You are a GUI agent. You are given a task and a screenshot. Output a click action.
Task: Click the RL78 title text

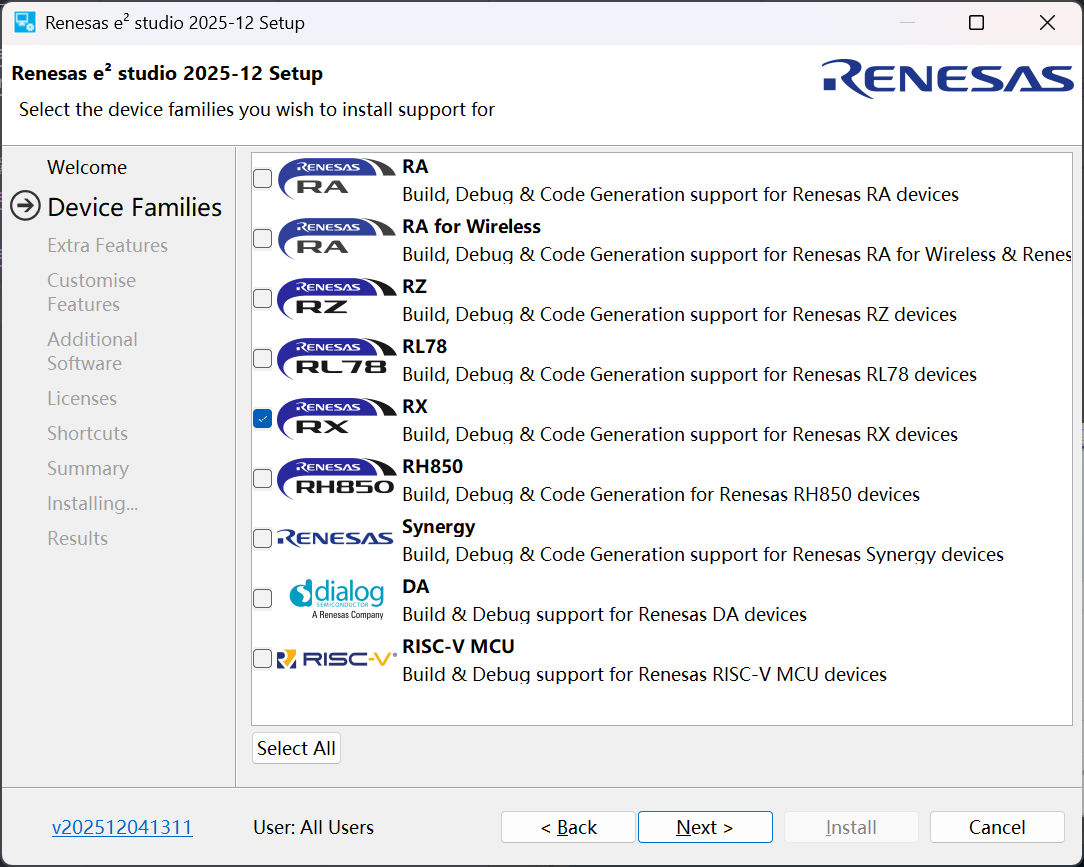click(x=424, y=346)
